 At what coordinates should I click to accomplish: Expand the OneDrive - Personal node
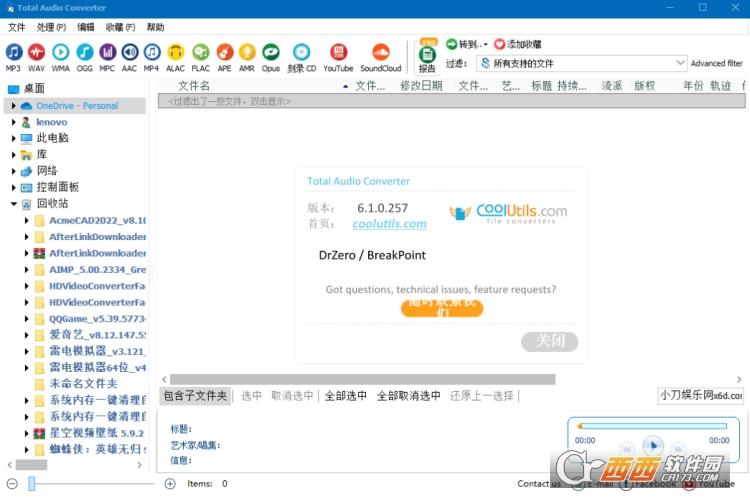pos(13,106)
